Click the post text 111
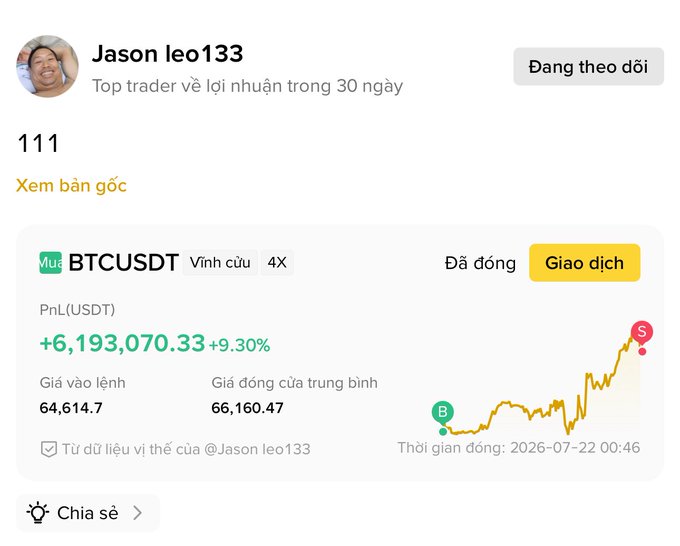This screenshot has height=546, width=680. click(38, 144)
